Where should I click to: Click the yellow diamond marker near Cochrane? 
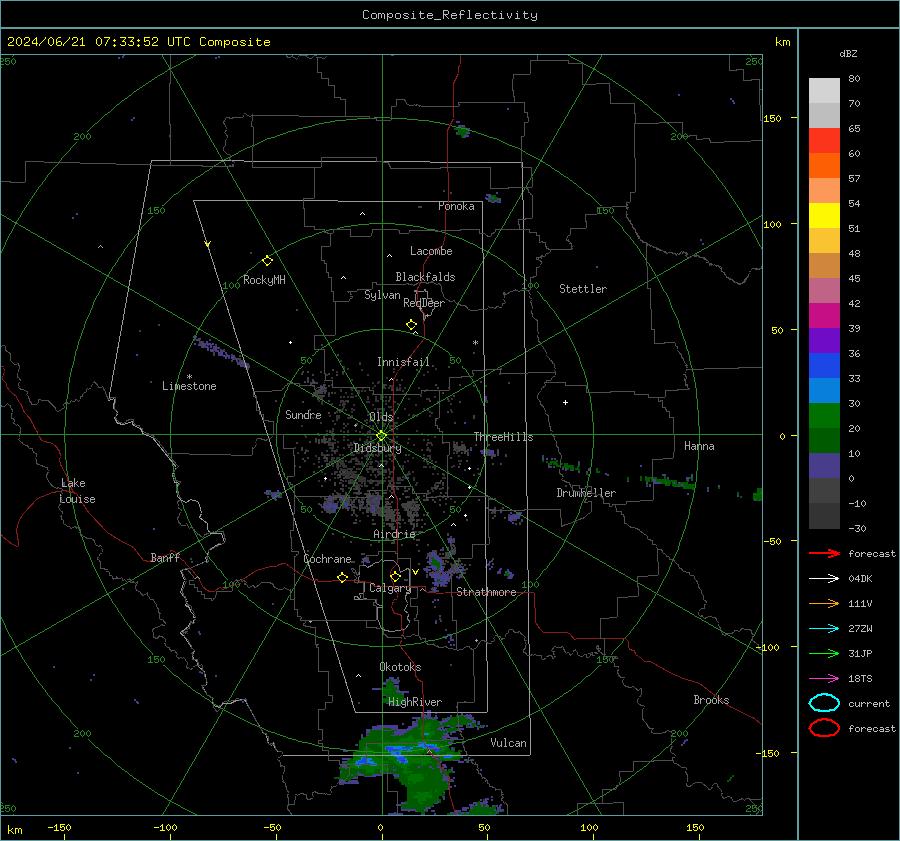(343, 577)
